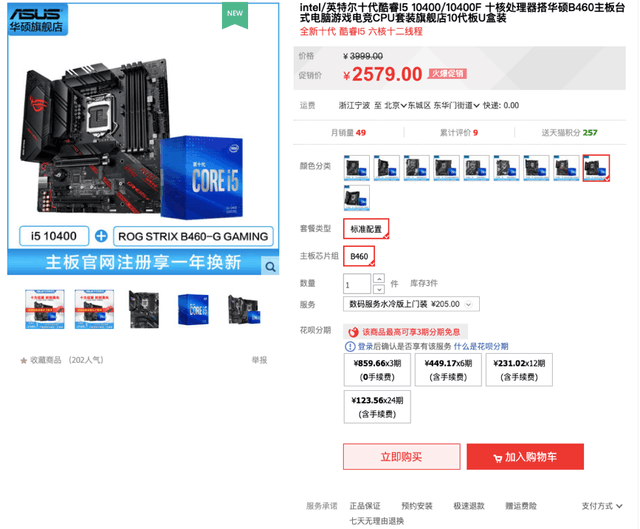The image size is (640, 529).
Task: Expand the 支付方式 payment methods
Action: [x=602, y=506]
